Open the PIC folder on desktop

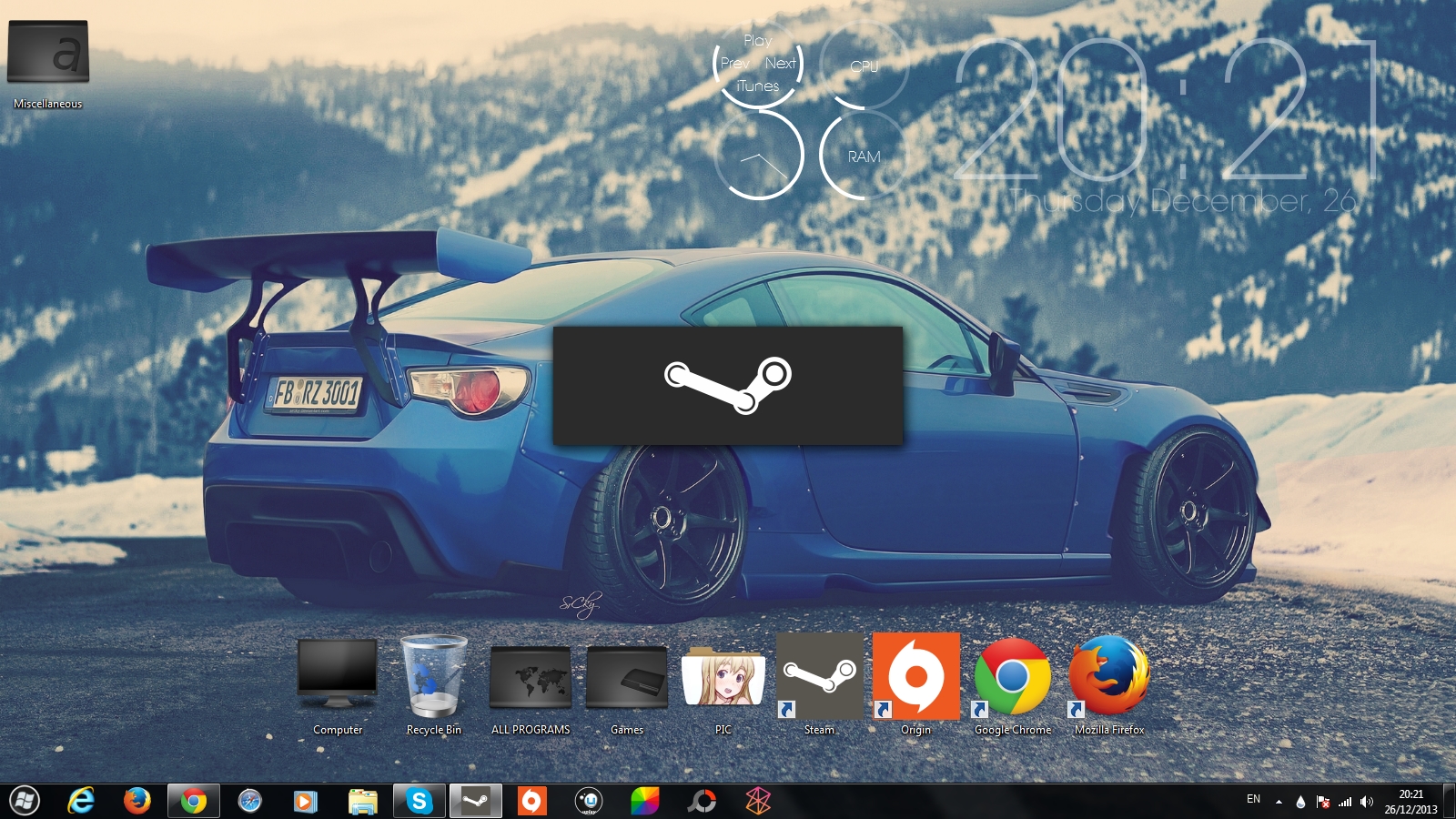click(723, 689)
